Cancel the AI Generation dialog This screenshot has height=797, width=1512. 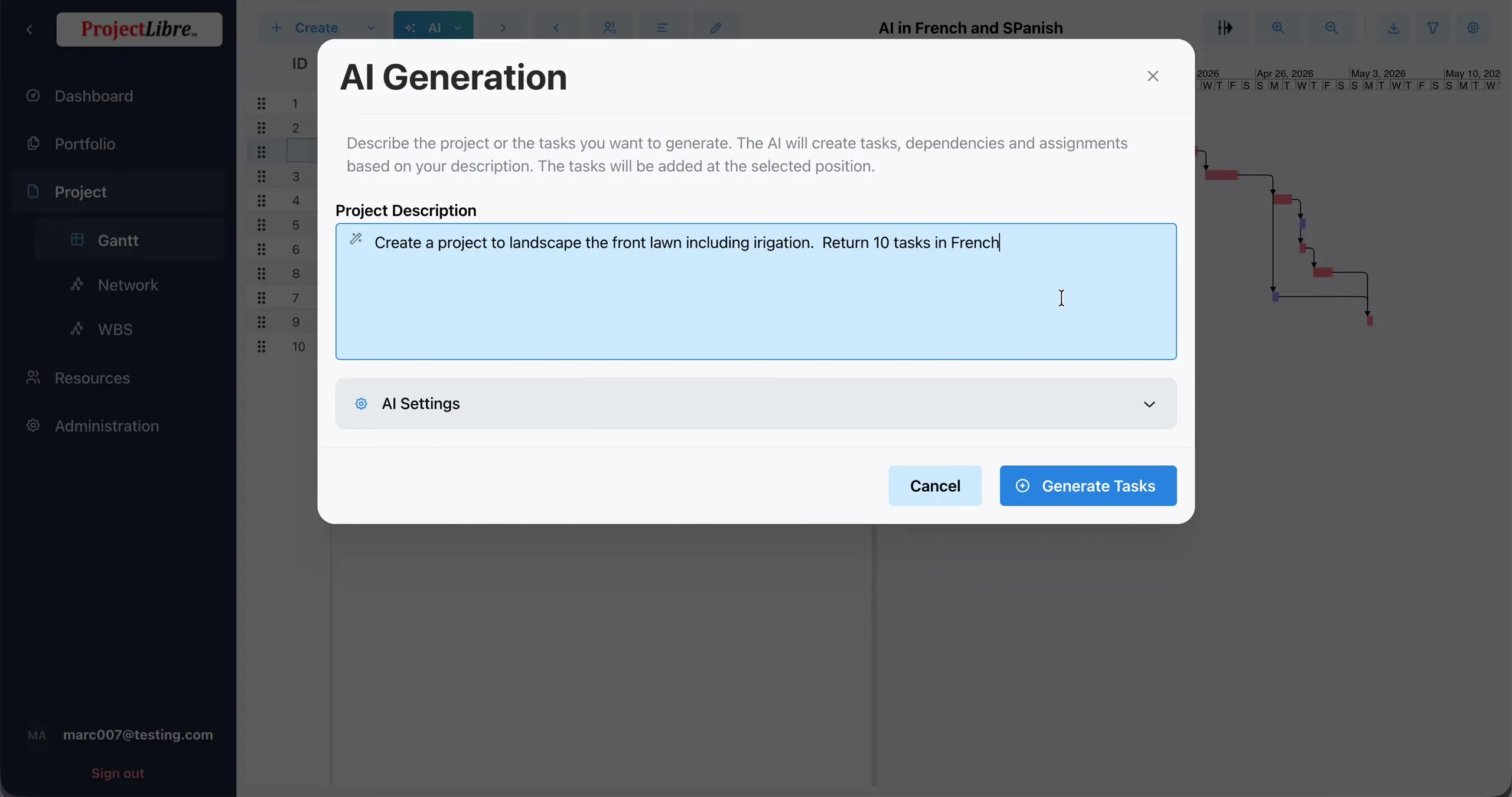tap(935, 486)
